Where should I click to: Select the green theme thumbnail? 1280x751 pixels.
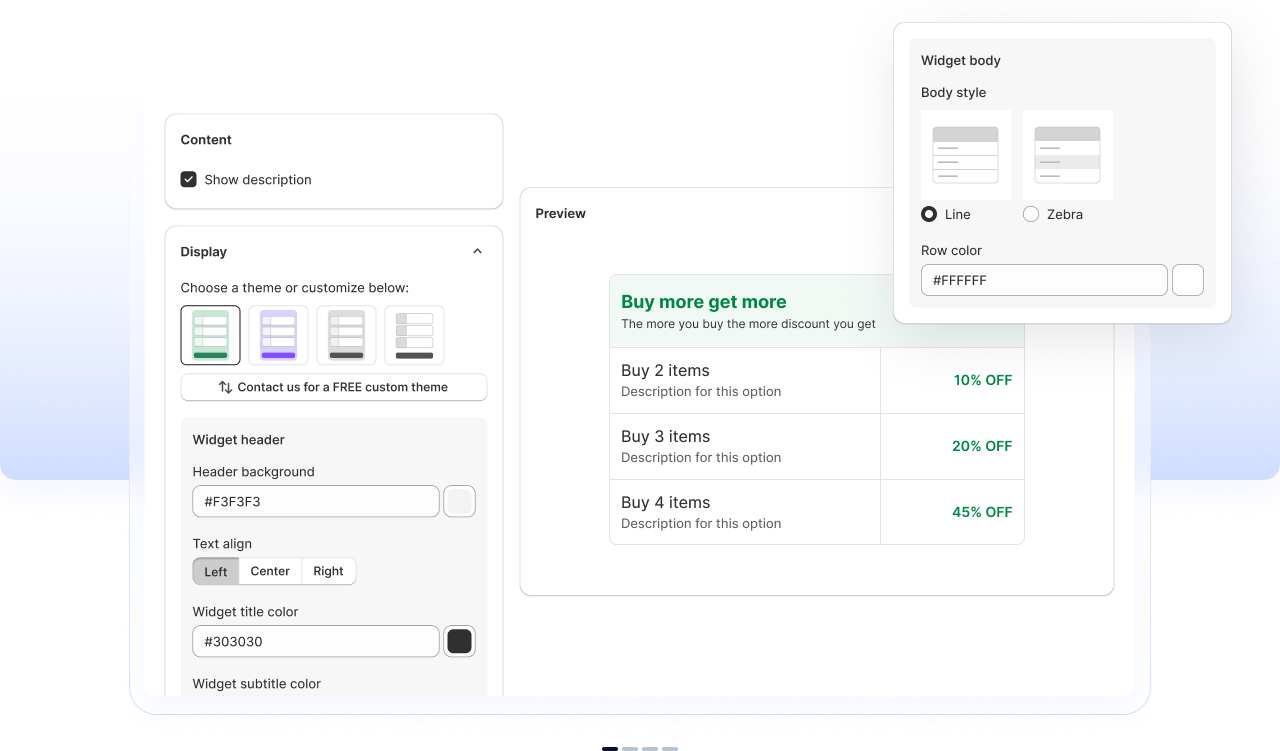210,335
